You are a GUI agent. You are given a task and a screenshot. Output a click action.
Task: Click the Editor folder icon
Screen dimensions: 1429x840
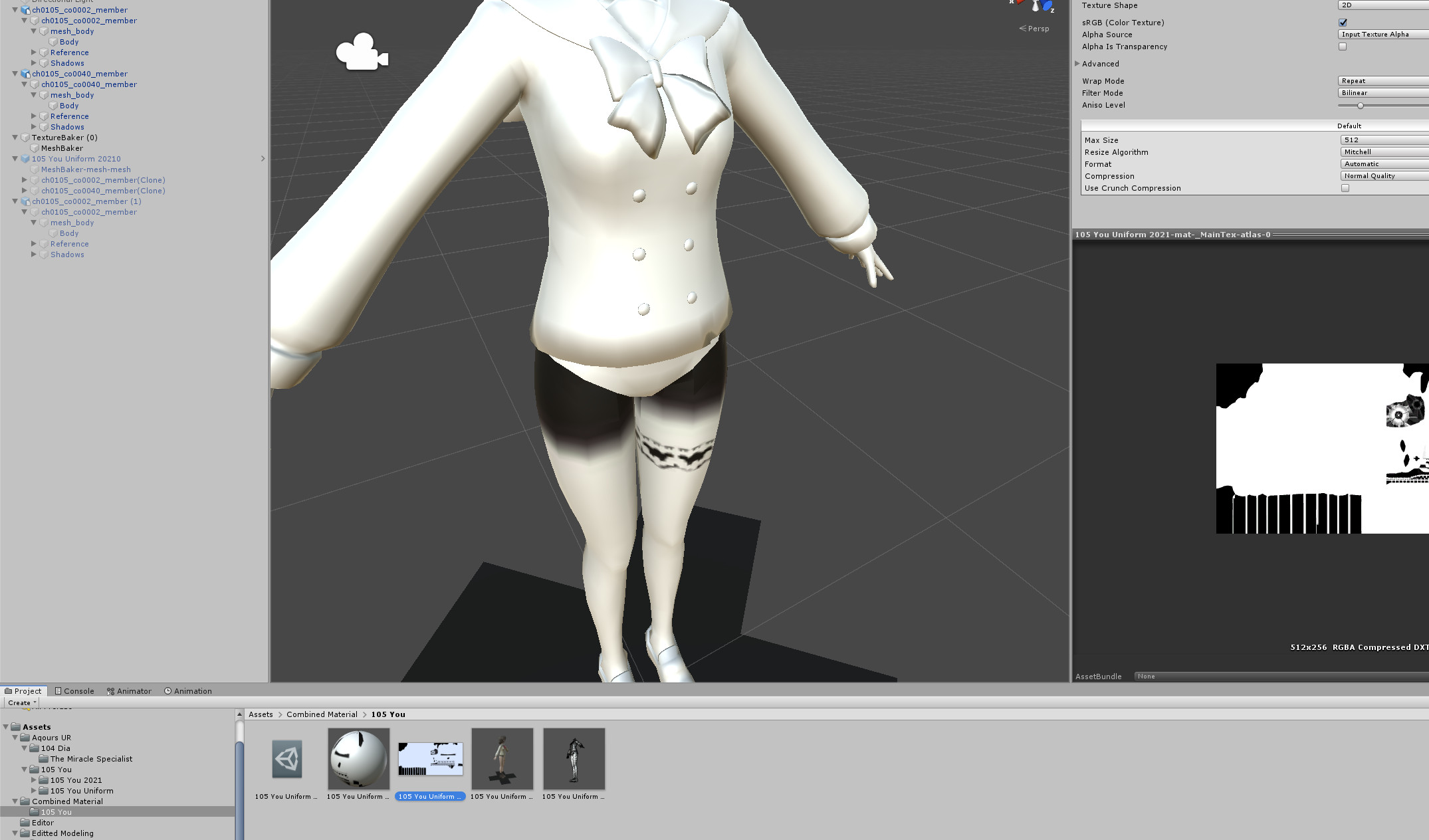(25, 823)
